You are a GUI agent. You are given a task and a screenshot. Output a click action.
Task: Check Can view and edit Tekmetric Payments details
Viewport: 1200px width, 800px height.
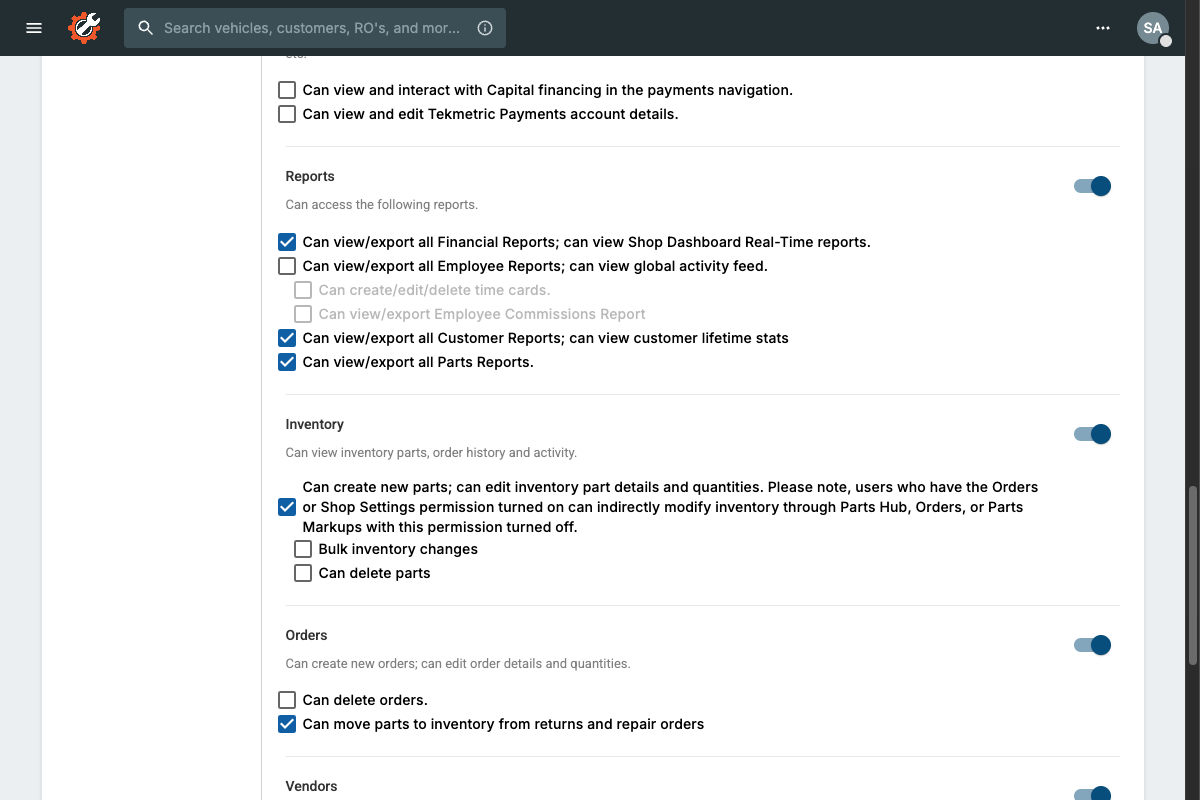pos(287,114)
